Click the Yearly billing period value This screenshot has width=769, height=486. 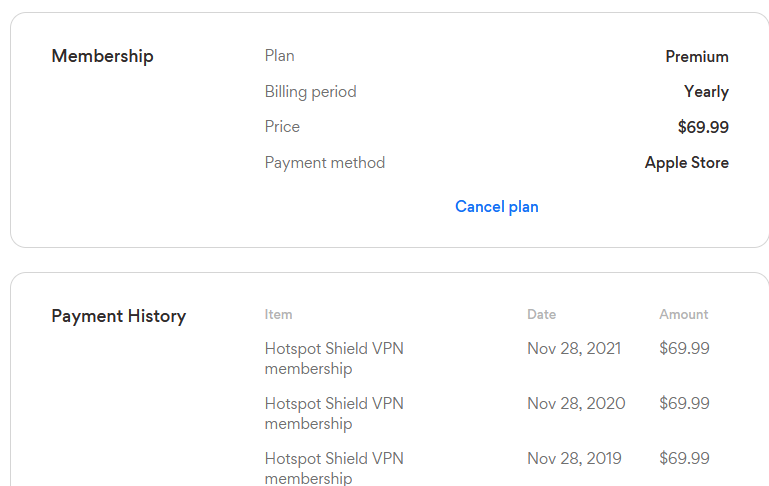pyautogui.click(x=706, y=92)
